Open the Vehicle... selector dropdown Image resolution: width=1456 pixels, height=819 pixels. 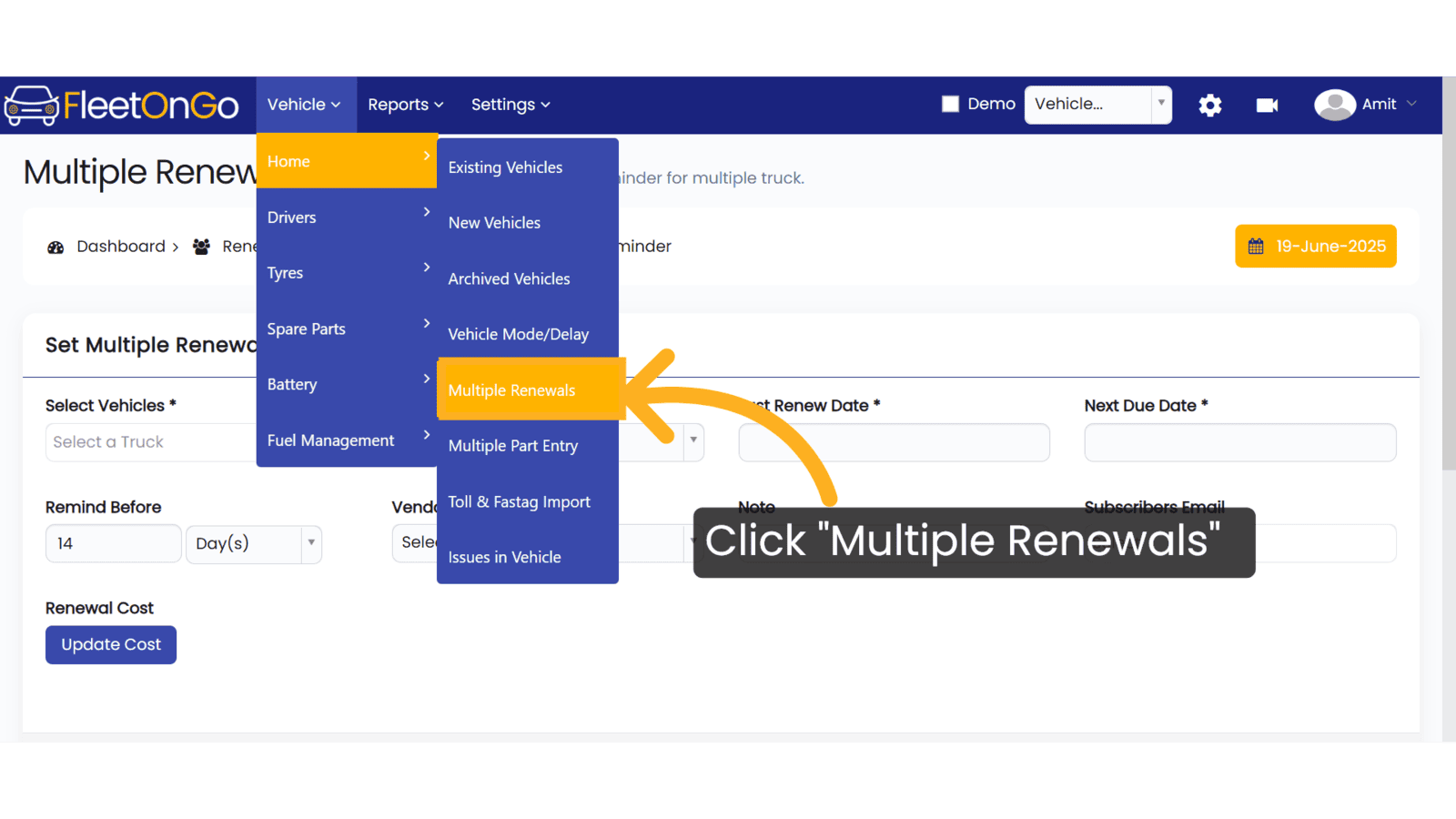[x=1097, y=105]
